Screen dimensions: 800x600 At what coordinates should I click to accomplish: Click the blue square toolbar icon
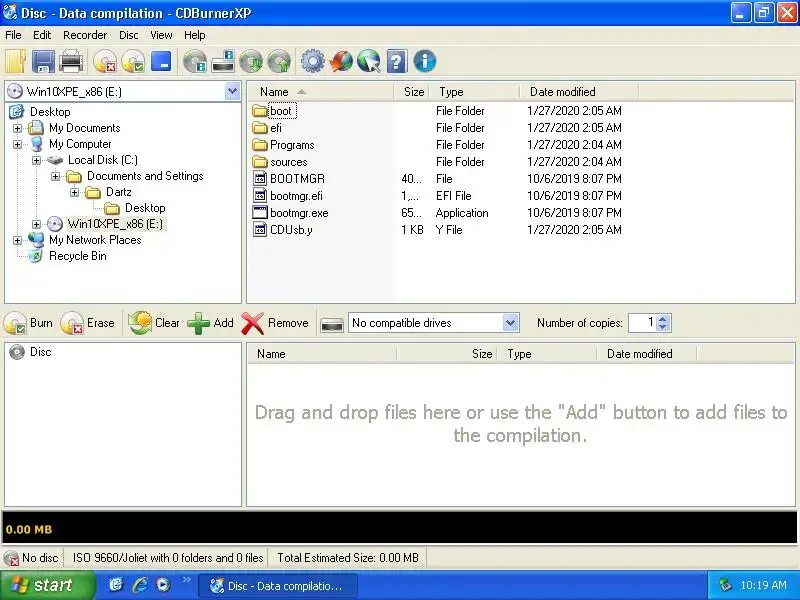[x=161, y=61]
